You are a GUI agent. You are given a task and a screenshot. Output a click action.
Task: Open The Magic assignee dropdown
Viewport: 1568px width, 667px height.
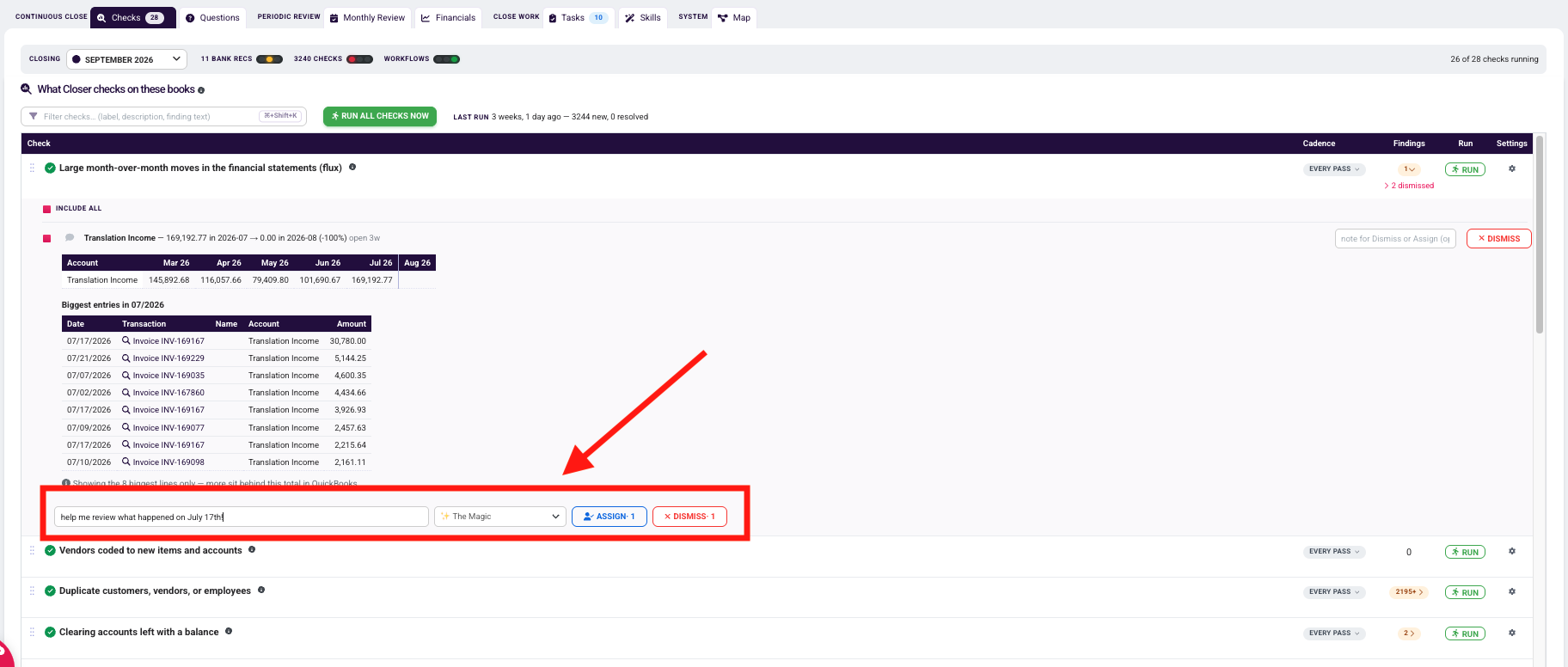(500, 517)
